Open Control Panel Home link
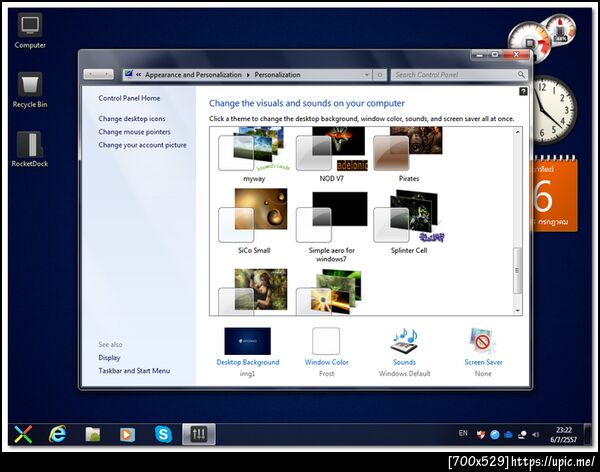The height and width of the screenshot is (472, 600). 129,98
